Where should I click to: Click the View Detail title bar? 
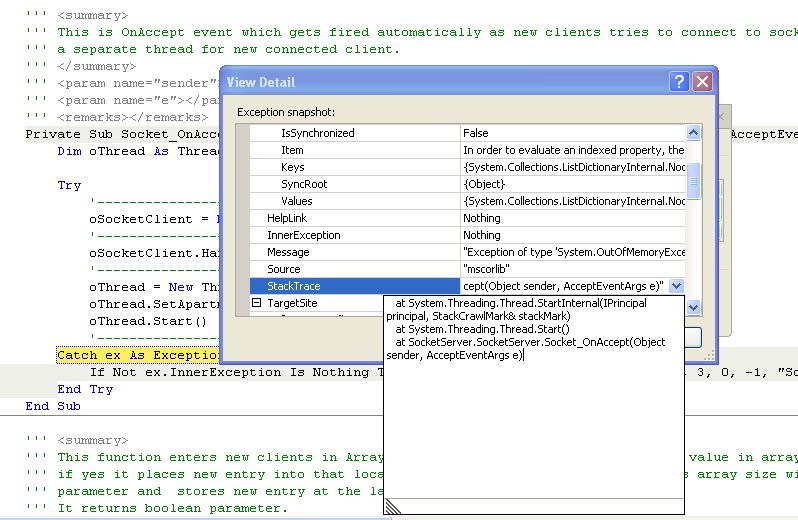[445, 82]
